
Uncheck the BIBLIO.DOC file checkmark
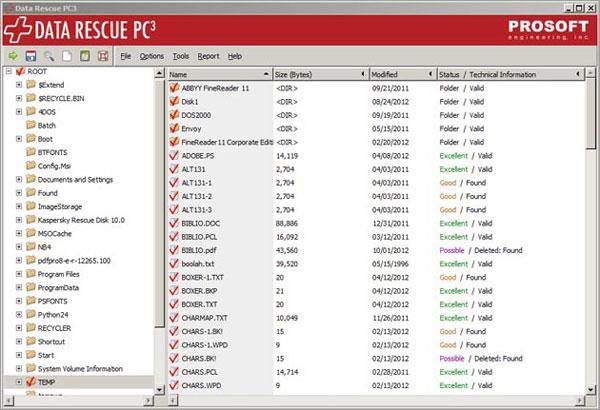click(174, 223)
